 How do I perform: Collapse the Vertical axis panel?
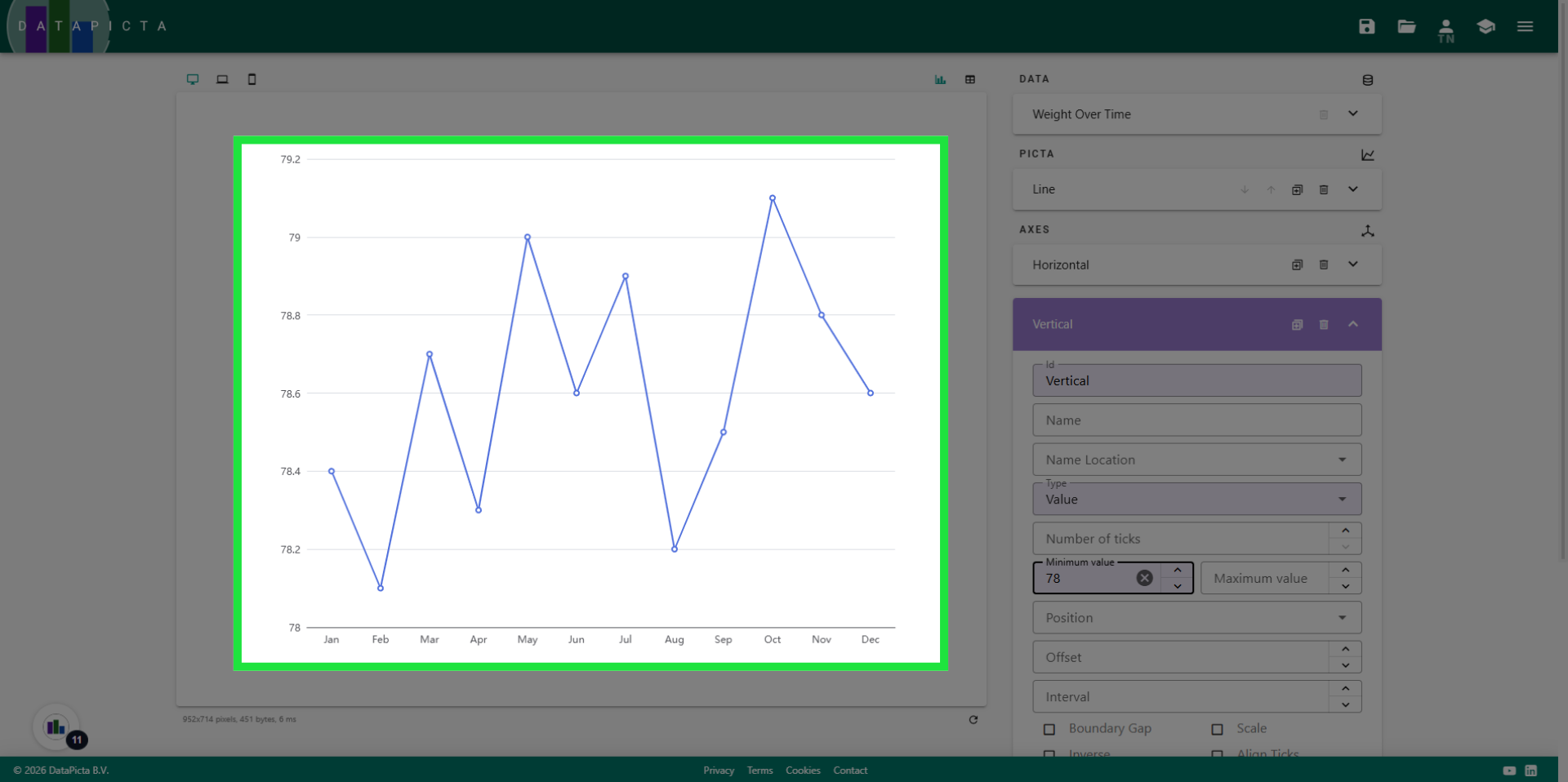[1353, 324]
